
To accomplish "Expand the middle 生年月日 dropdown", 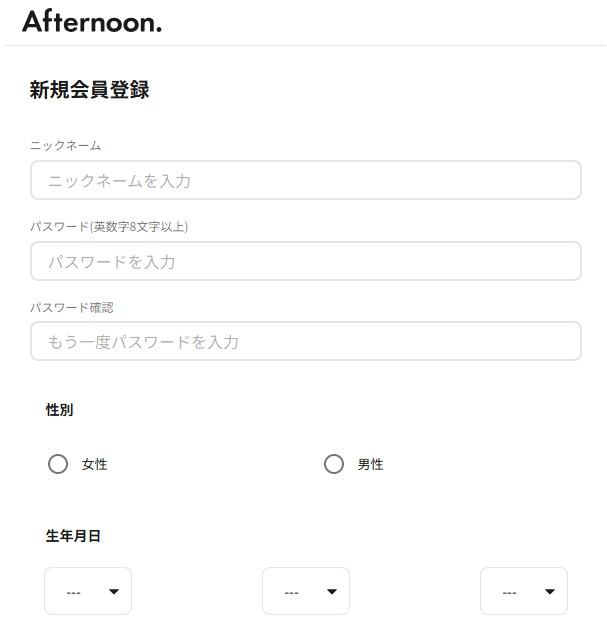I will pos(306,591).
